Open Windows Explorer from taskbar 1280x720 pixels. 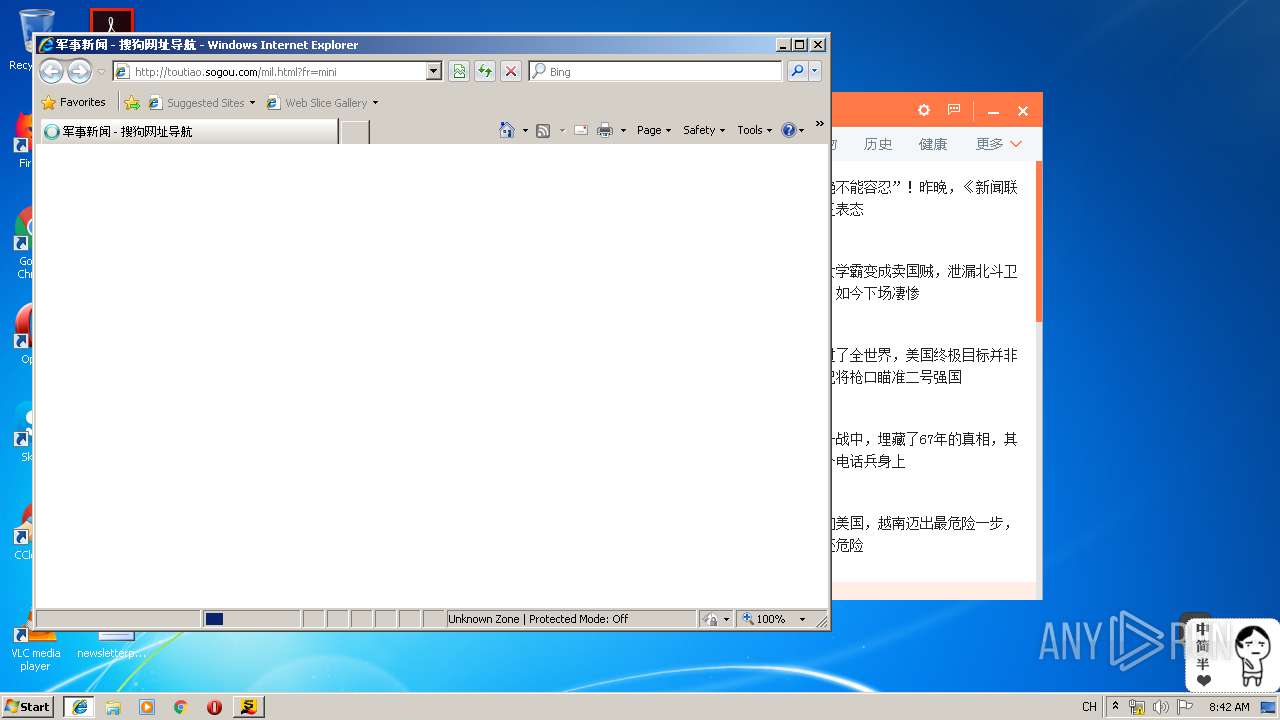pos(113,707)
